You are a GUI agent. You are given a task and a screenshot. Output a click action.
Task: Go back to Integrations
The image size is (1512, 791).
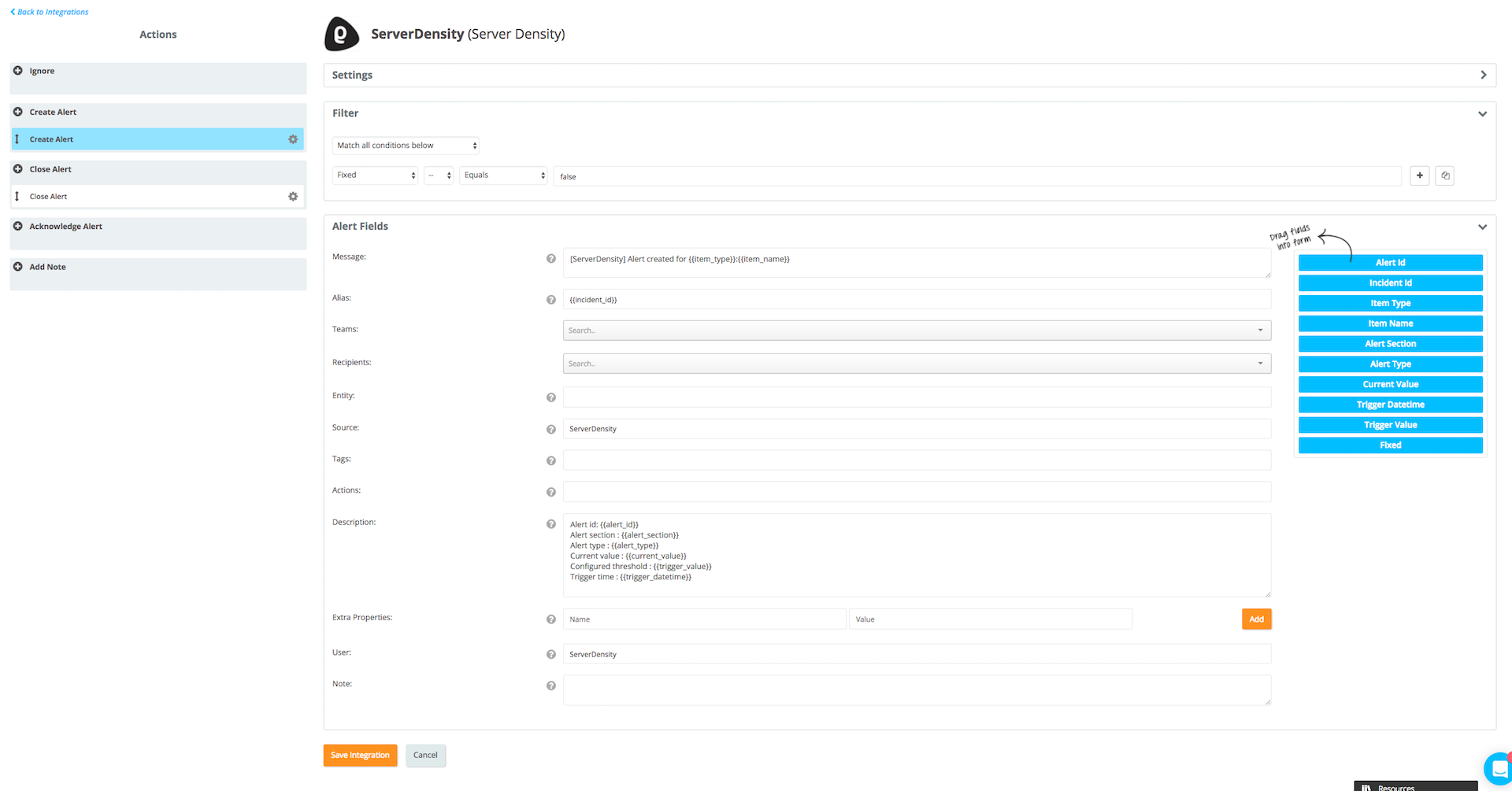pyautogui.click(x=50, y=12)
